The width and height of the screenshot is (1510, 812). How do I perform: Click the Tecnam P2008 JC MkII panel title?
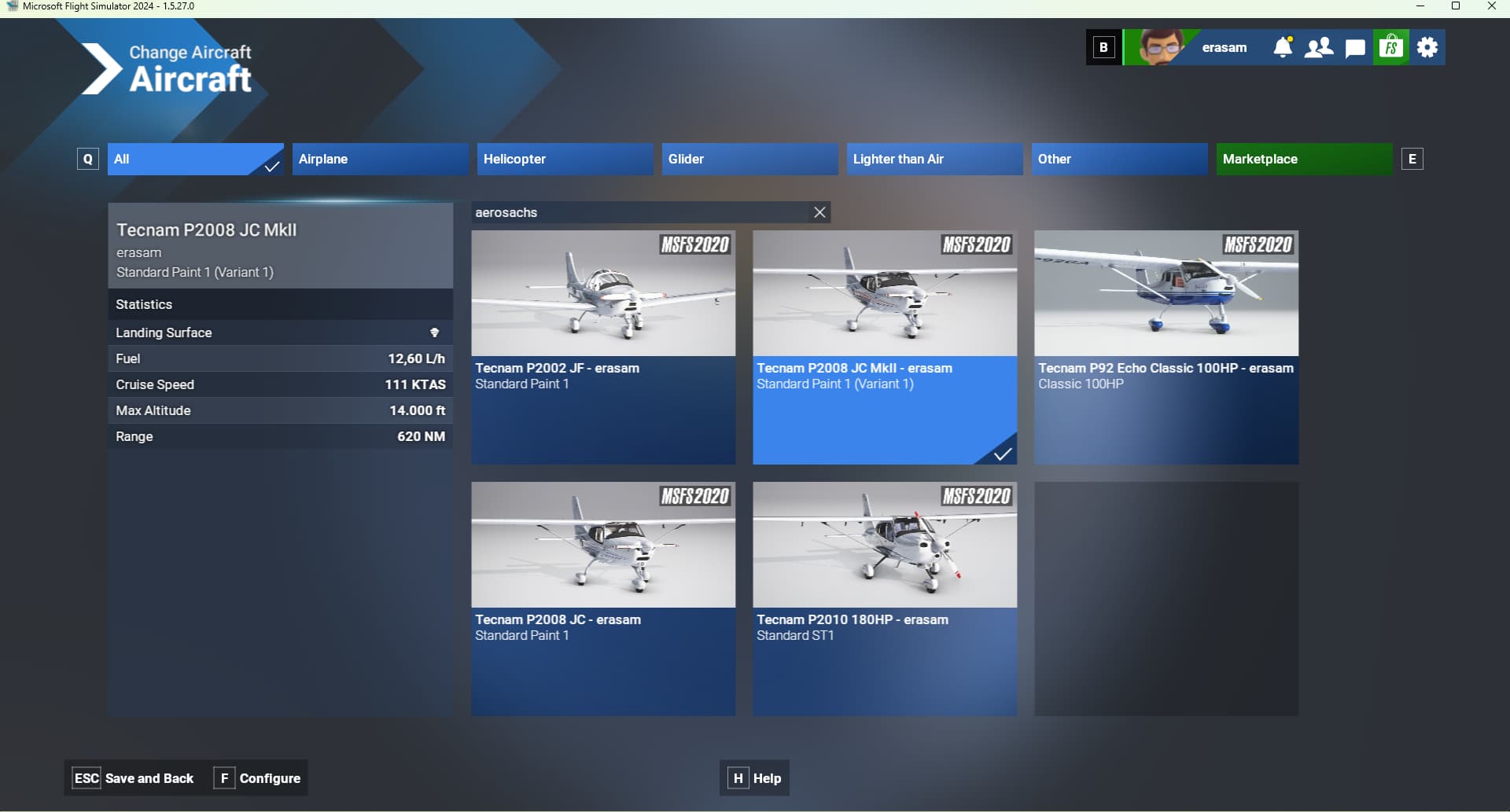(206, 230)
